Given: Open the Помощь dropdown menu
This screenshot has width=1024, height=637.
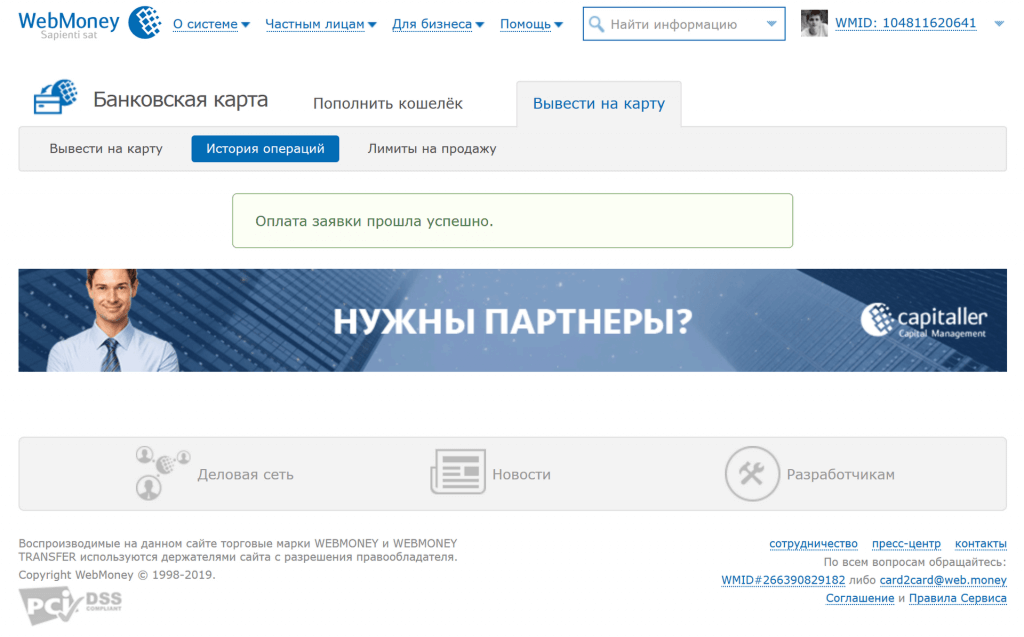Looking at the screenshot, I should pyautogui.click(x=531, y=24).
